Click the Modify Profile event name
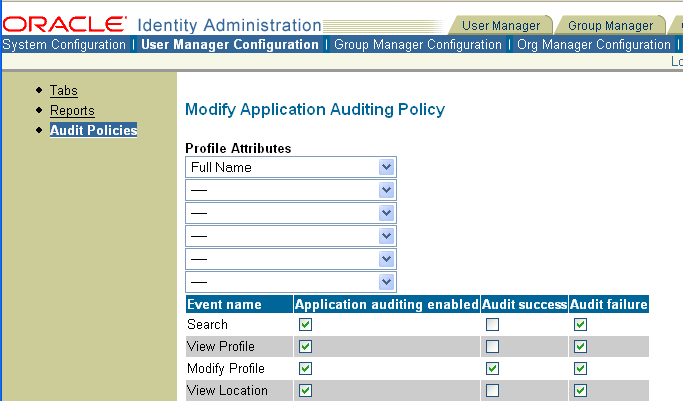The height and width of the screenshot is (401, 683). pyautogui.click(x=226, y=369)
